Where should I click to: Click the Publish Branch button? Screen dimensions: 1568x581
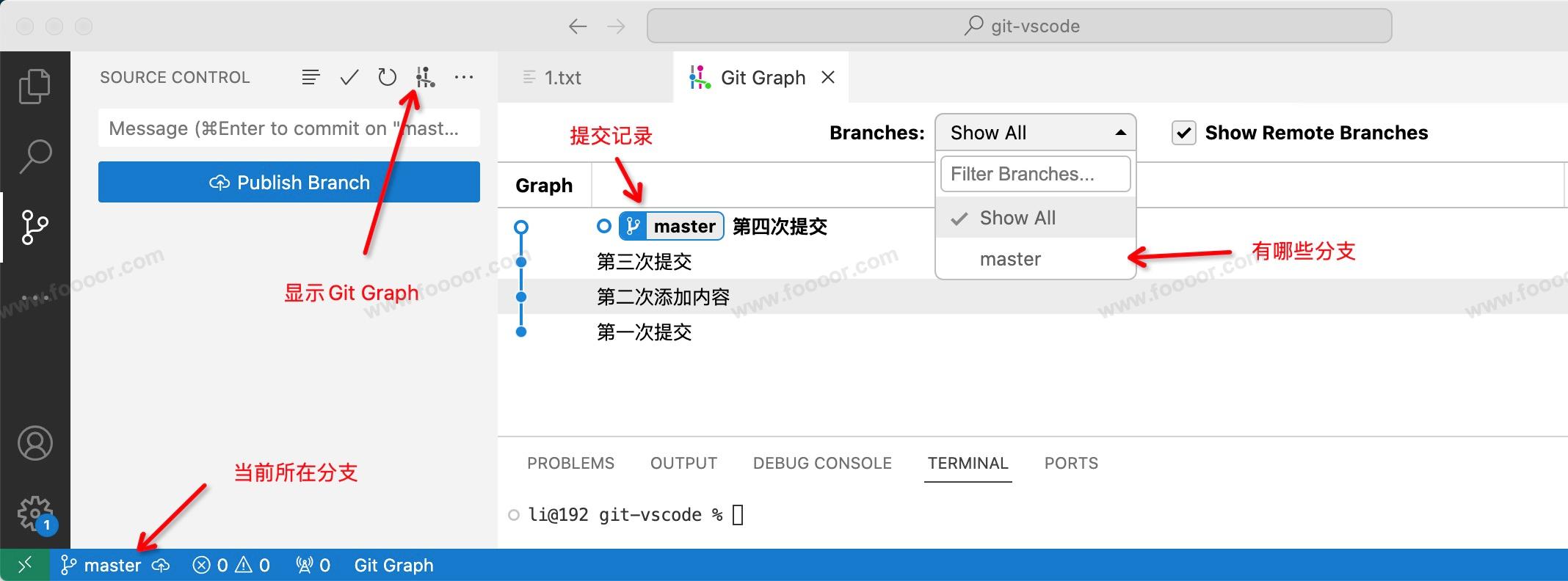click(288, 182)
